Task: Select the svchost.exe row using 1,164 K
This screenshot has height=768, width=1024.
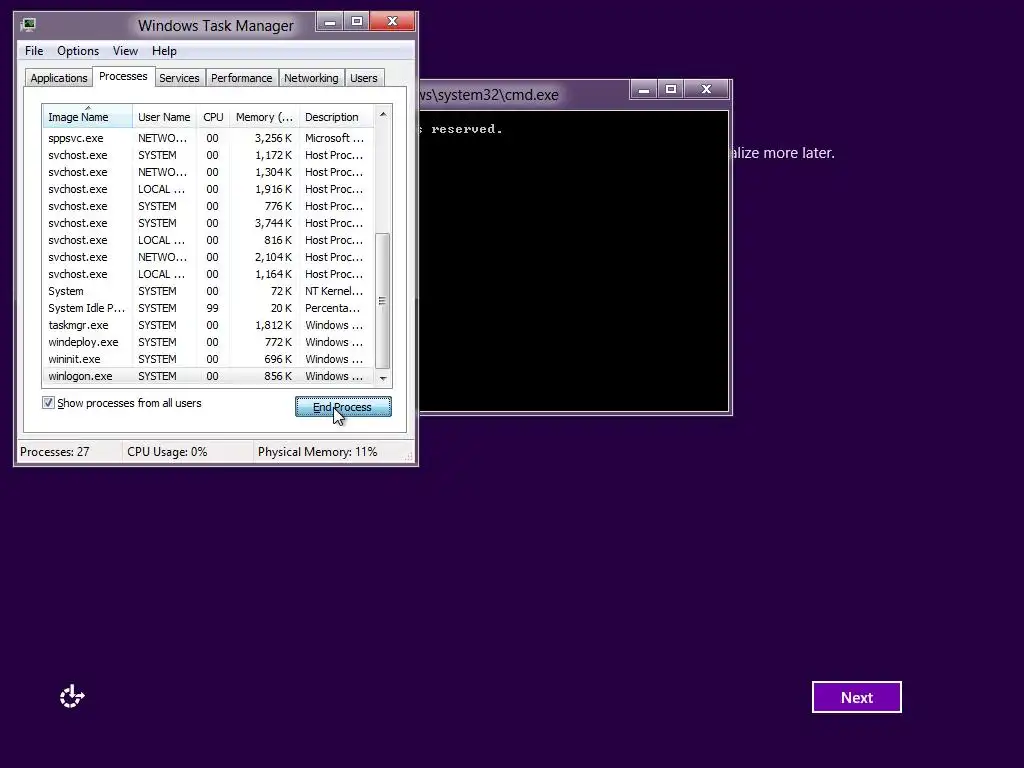Action: coord(208,274)
